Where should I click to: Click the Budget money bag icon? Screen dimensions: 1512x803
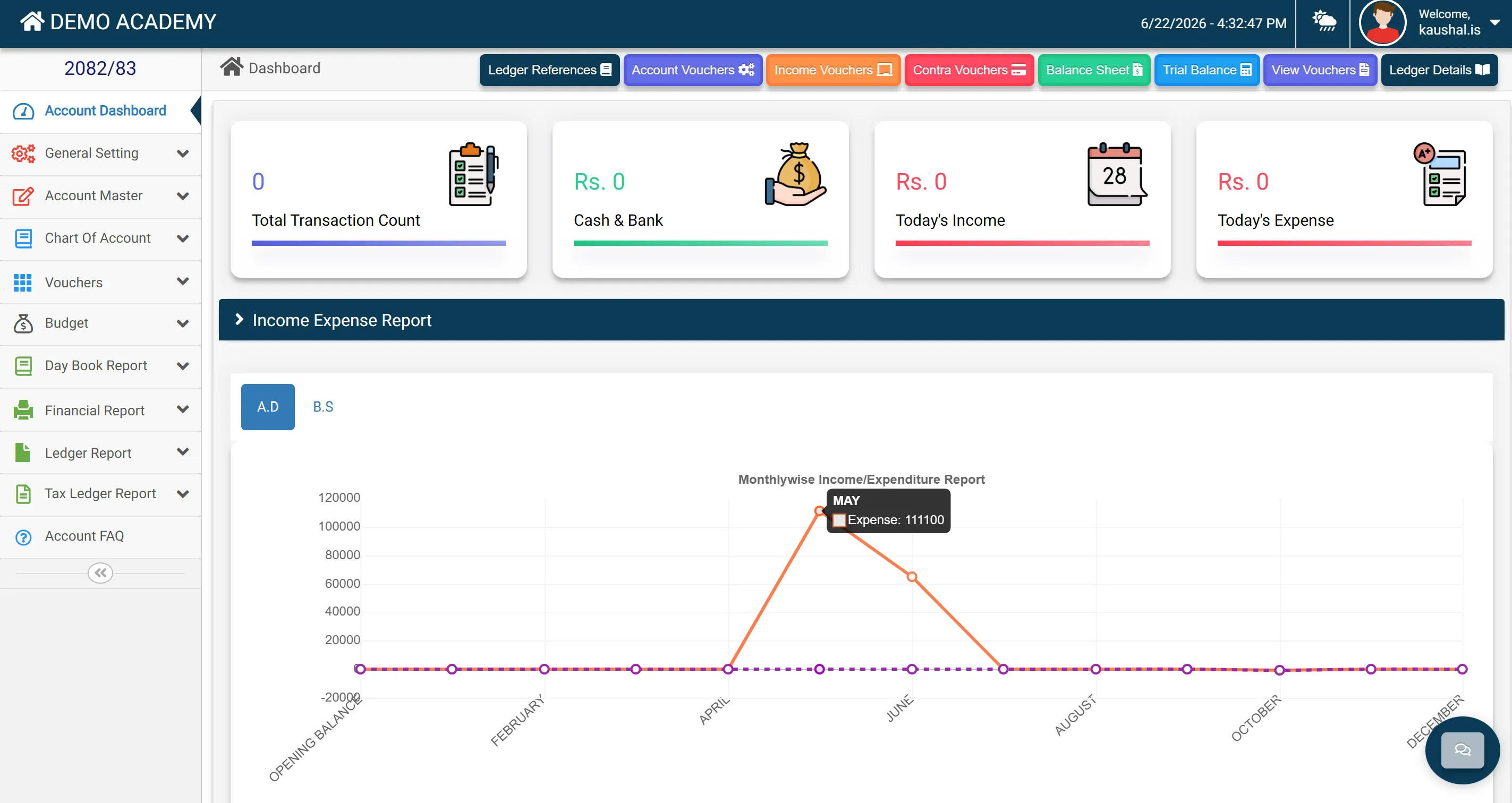point(23,323)
